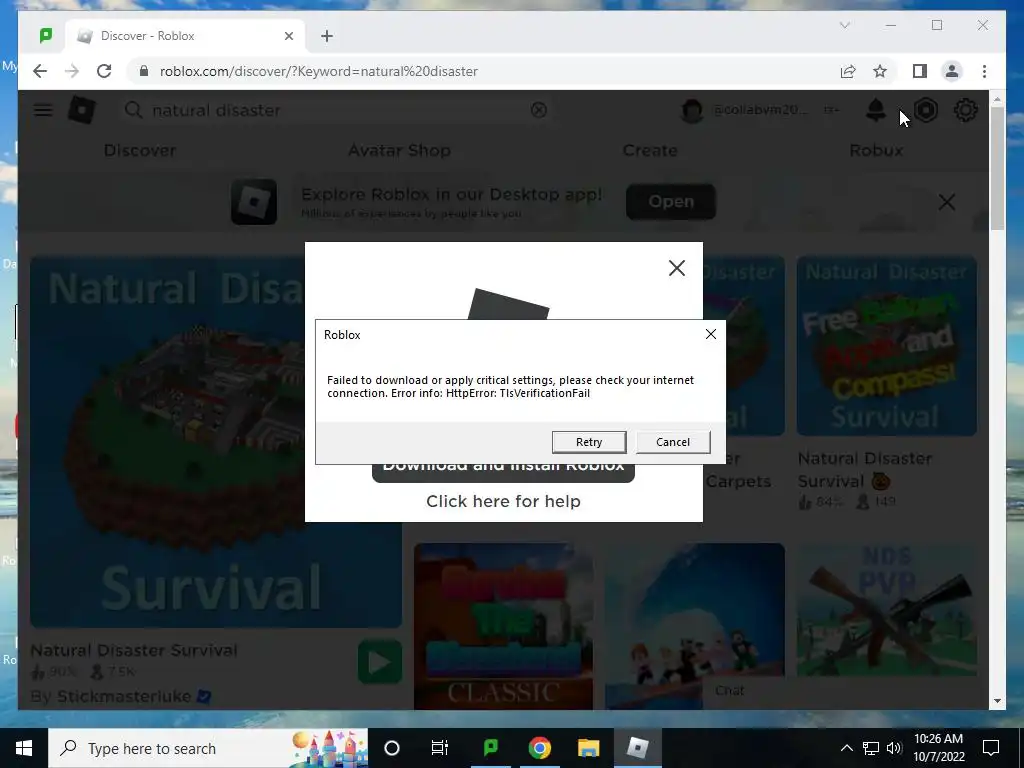Dismiss the desktop app banner
Image resolution: width=1024 pixels, height=768 pixels.
946,202
